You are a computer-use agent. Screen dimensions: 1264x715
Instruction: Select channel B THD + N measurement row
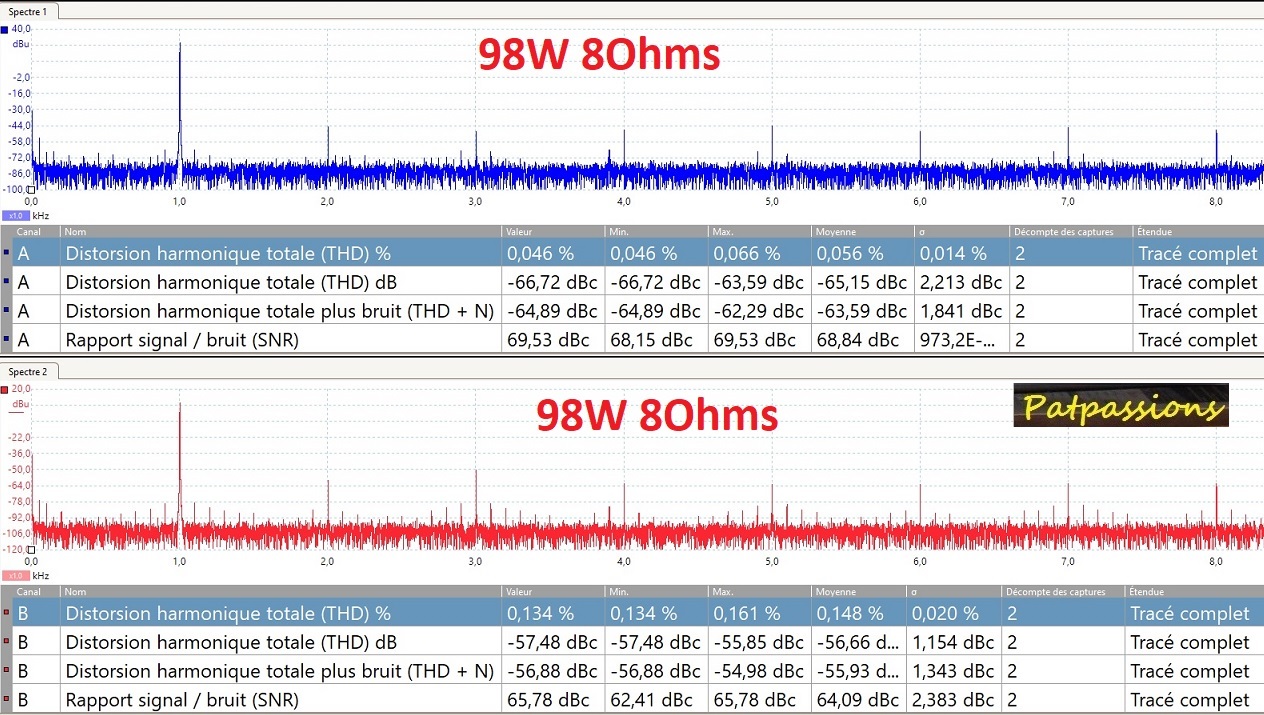pyautogui.click(x=280, y=671)
